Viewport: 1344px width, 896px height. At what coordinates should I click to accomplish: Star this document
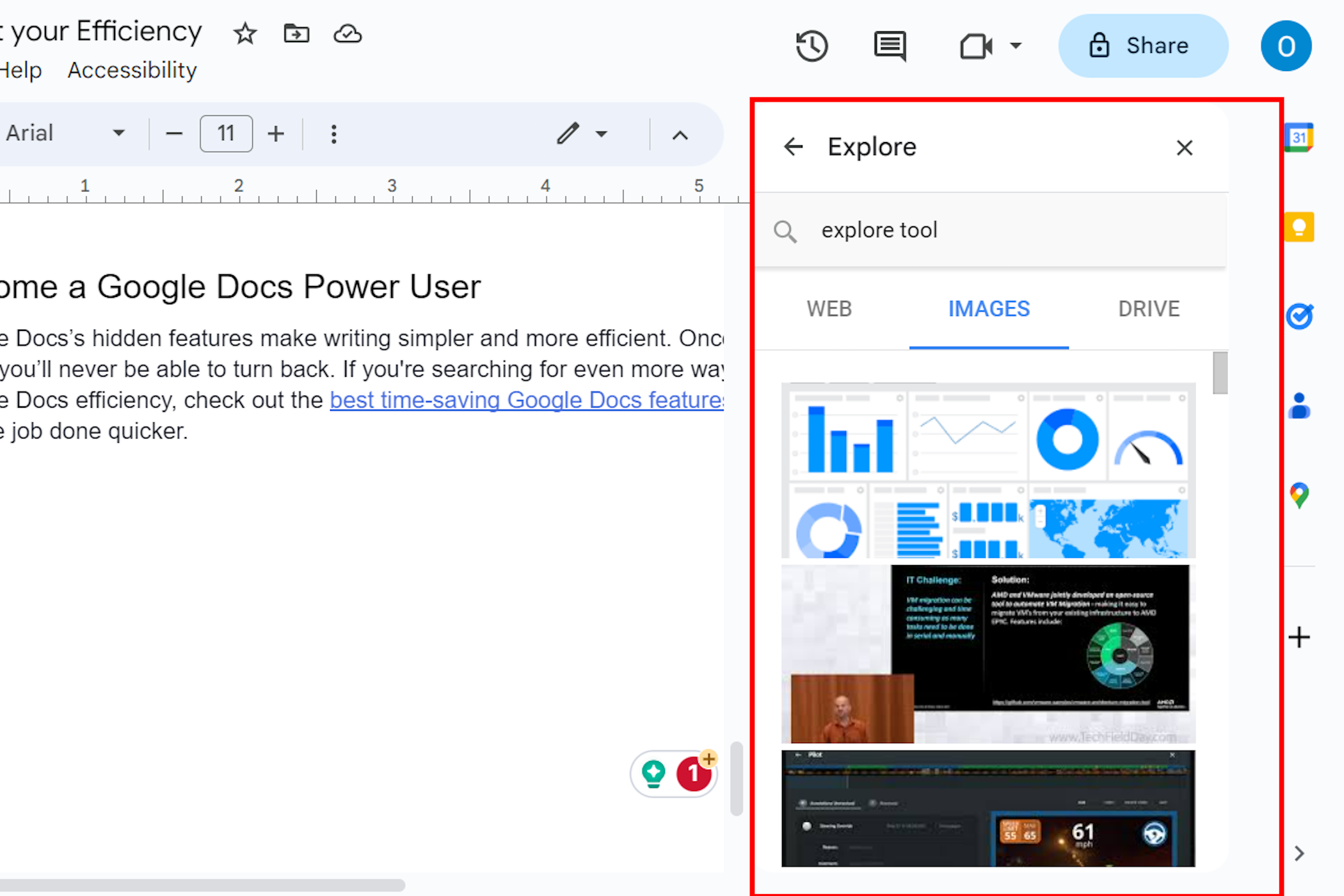(x=244, y=33)
